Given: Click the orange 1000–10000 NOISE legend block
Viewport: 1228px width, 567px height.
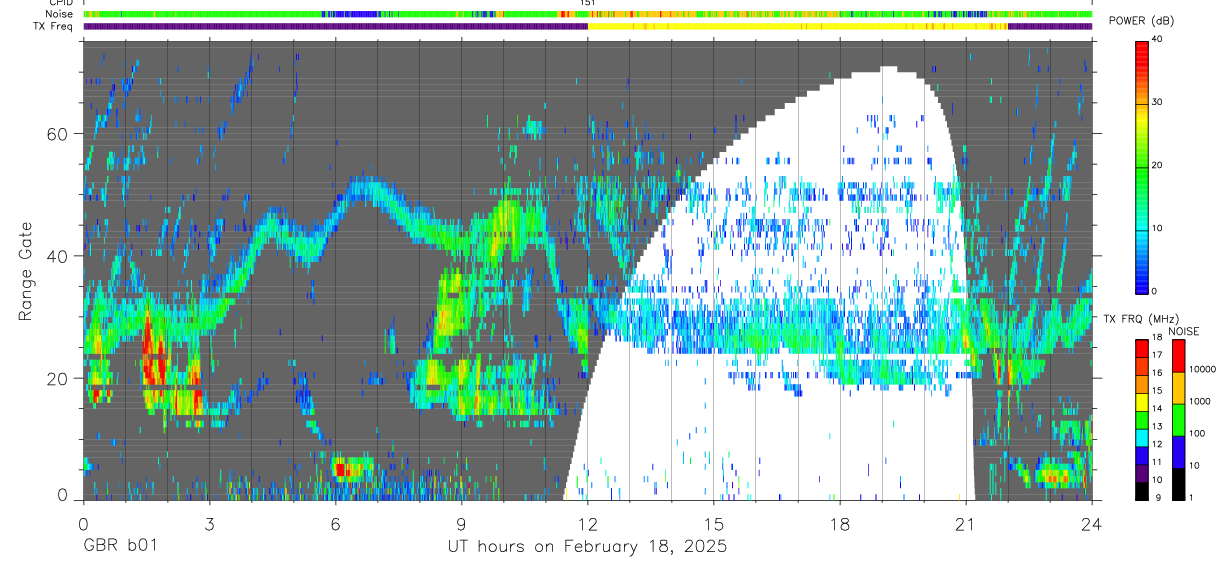Looking at the screenshot, I should (1179, 388).
